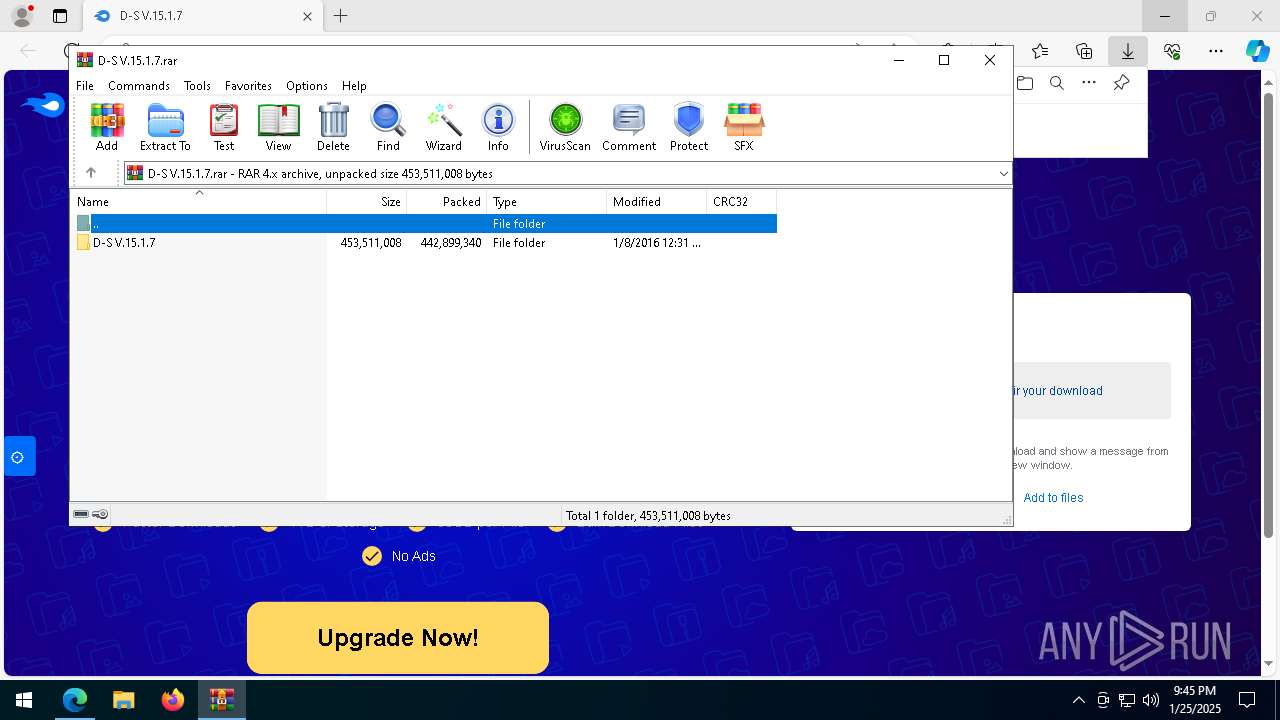Open browser Favorites star icon

pos(1040,51)
